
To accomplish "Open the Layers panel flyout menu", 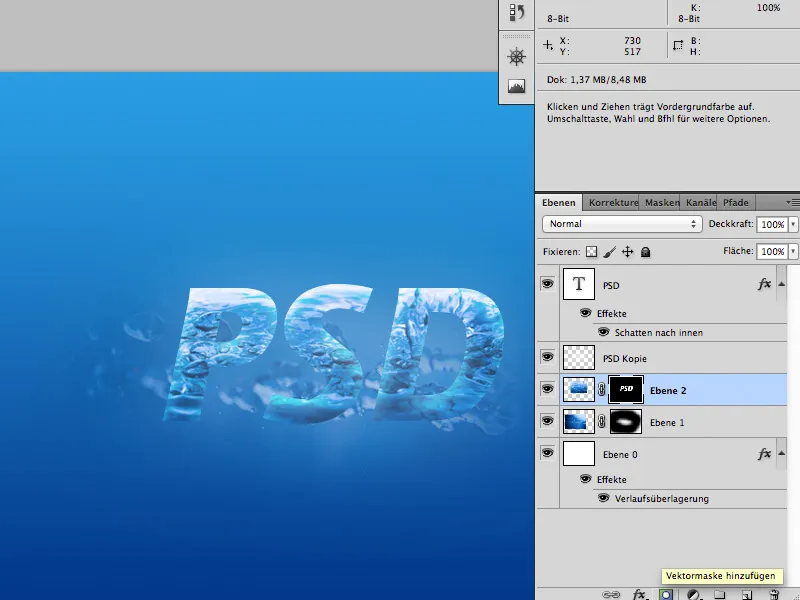I will [792, 203].
